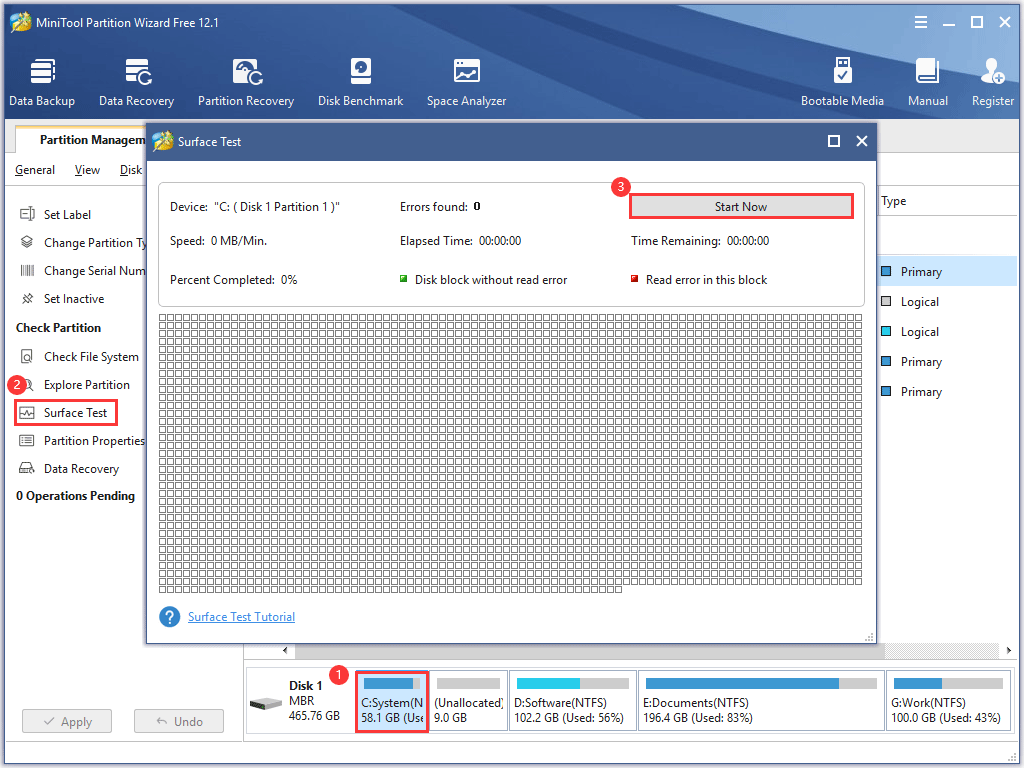Select the D:Software(NTFS) partition

tap(573, 701)
